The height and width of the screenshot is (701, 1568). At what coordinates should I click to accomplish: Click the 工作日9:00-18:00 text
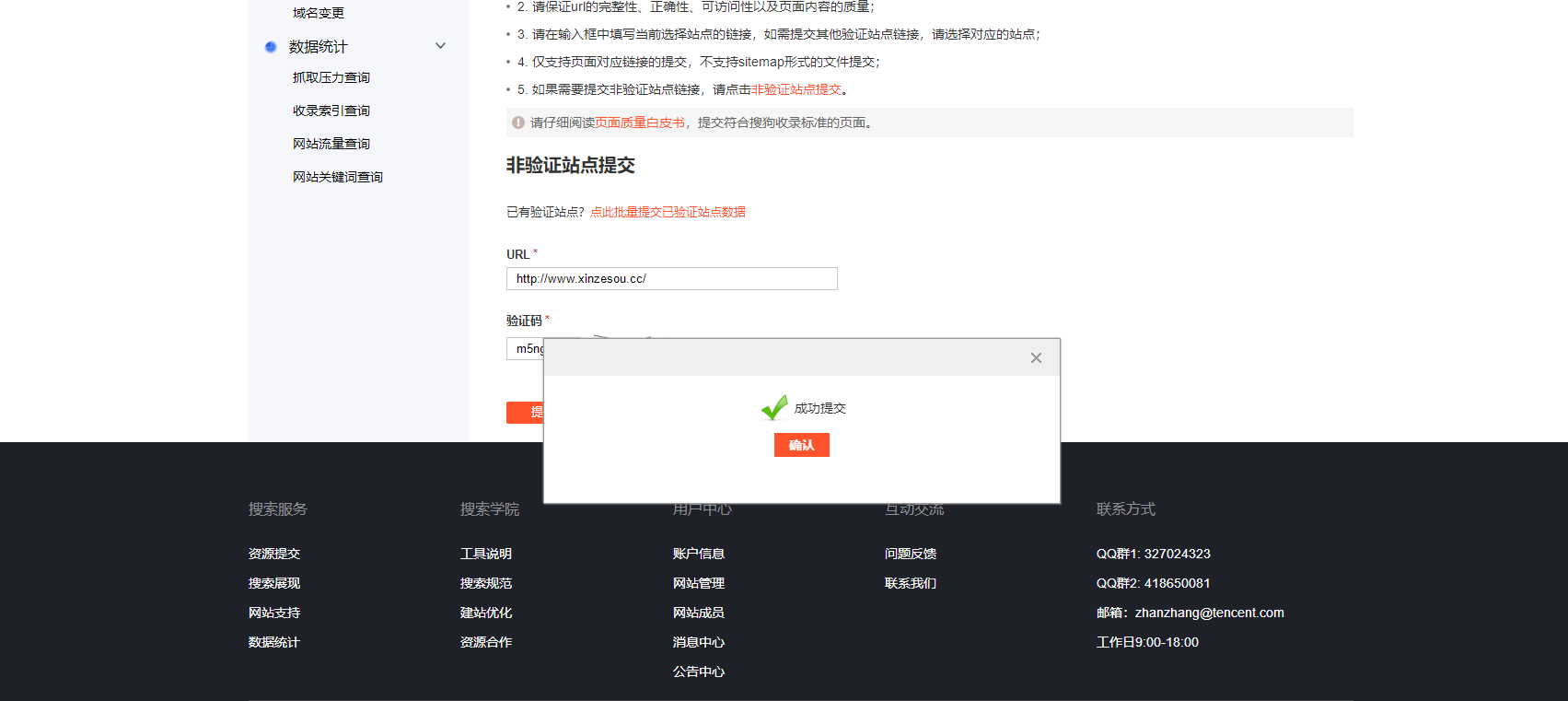(x=1147, y=642)
